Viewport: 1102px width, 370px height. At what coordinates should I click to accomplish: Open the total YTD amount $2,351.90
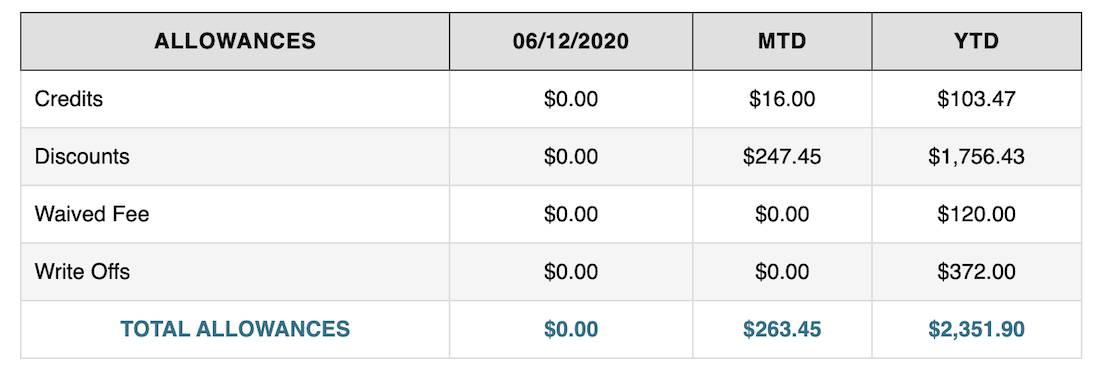point(976,329)
